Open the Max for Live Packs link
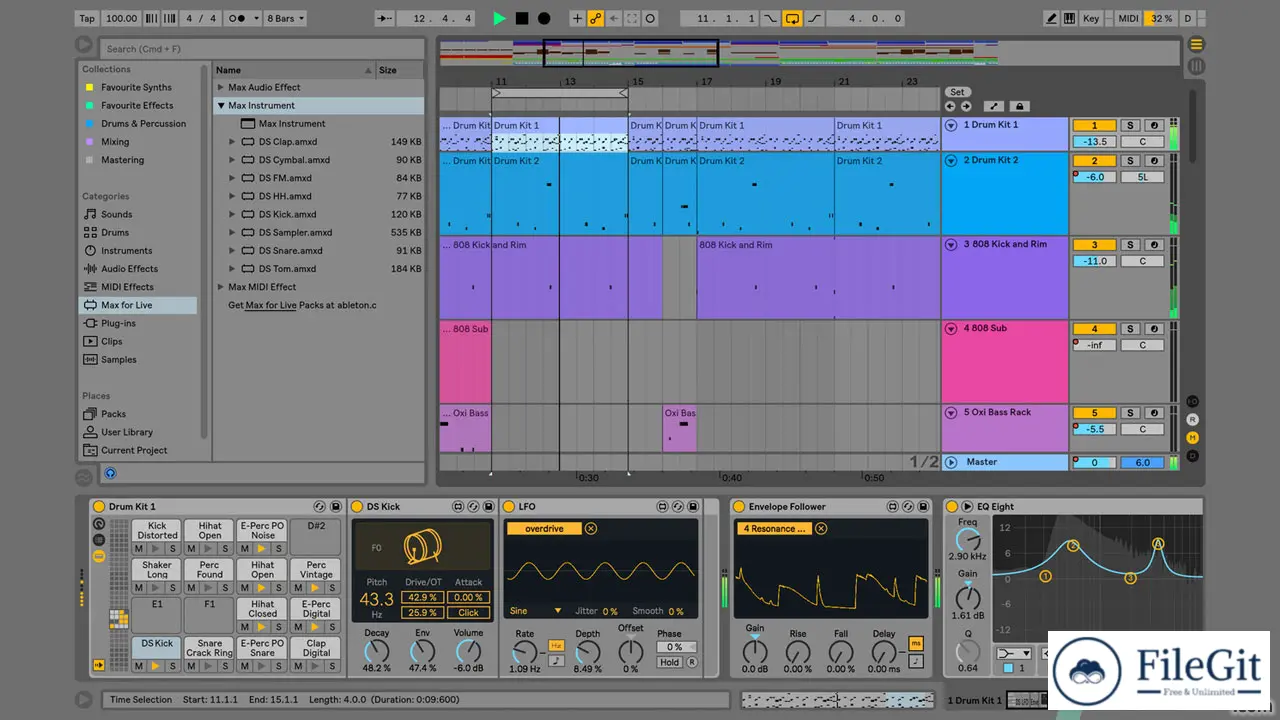Viewport: 1280px width, 720px height. click(x=271, y=305)
